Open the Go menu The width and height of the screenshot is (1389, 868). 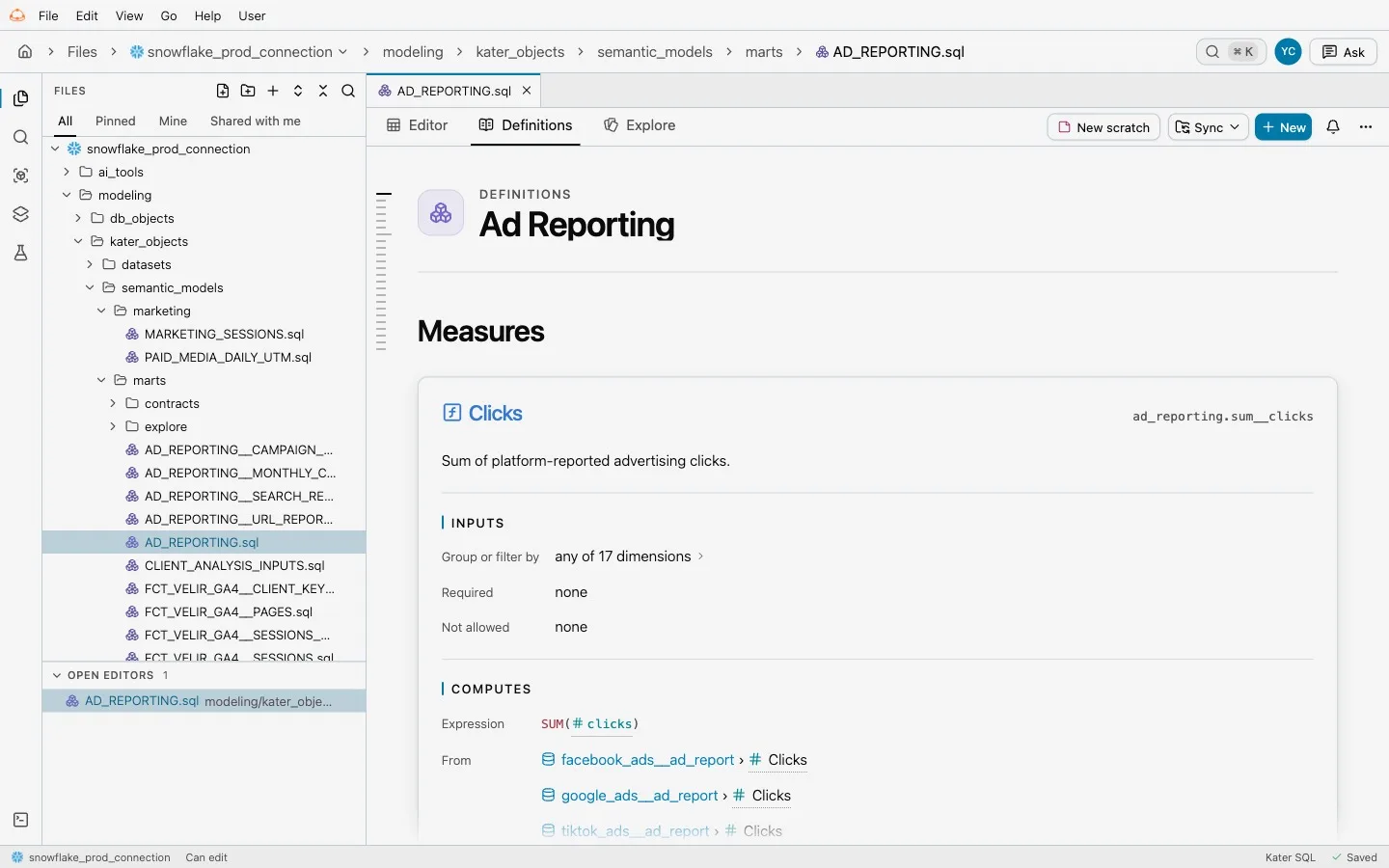click(169, 15)
